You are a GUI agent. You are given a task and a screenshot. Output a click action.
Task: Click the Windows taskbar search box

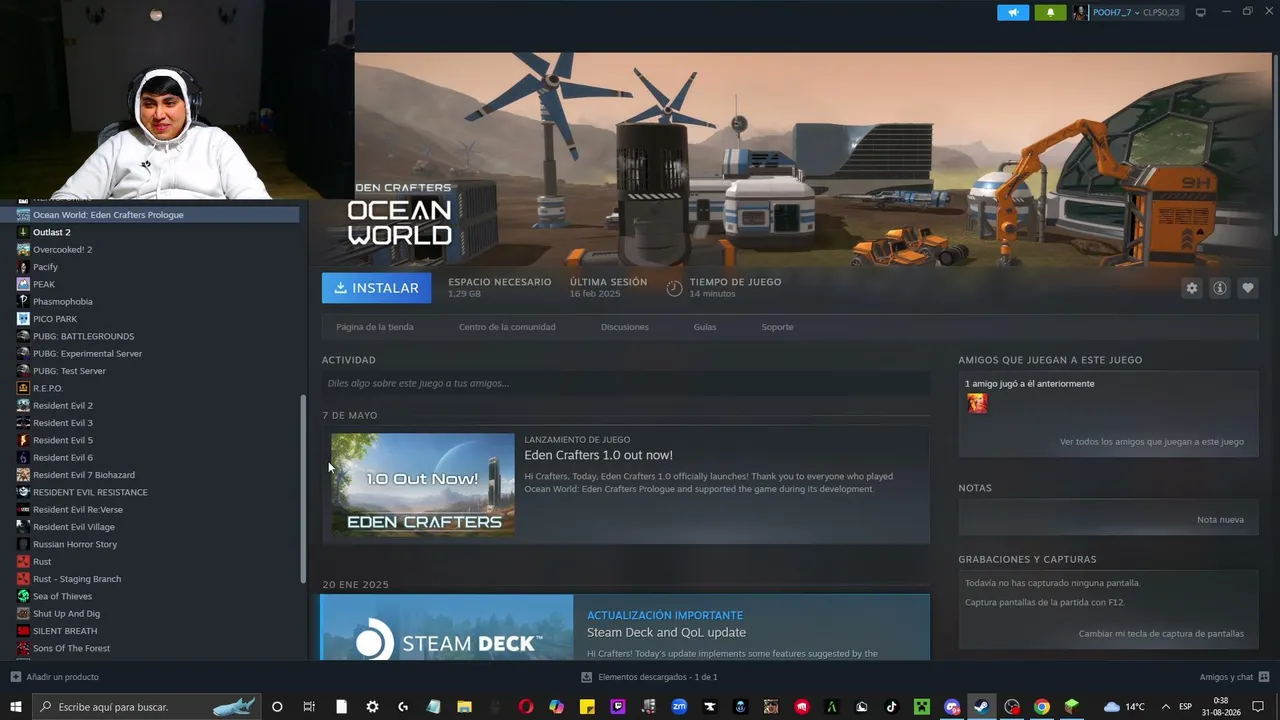click(x=147, y=707)
